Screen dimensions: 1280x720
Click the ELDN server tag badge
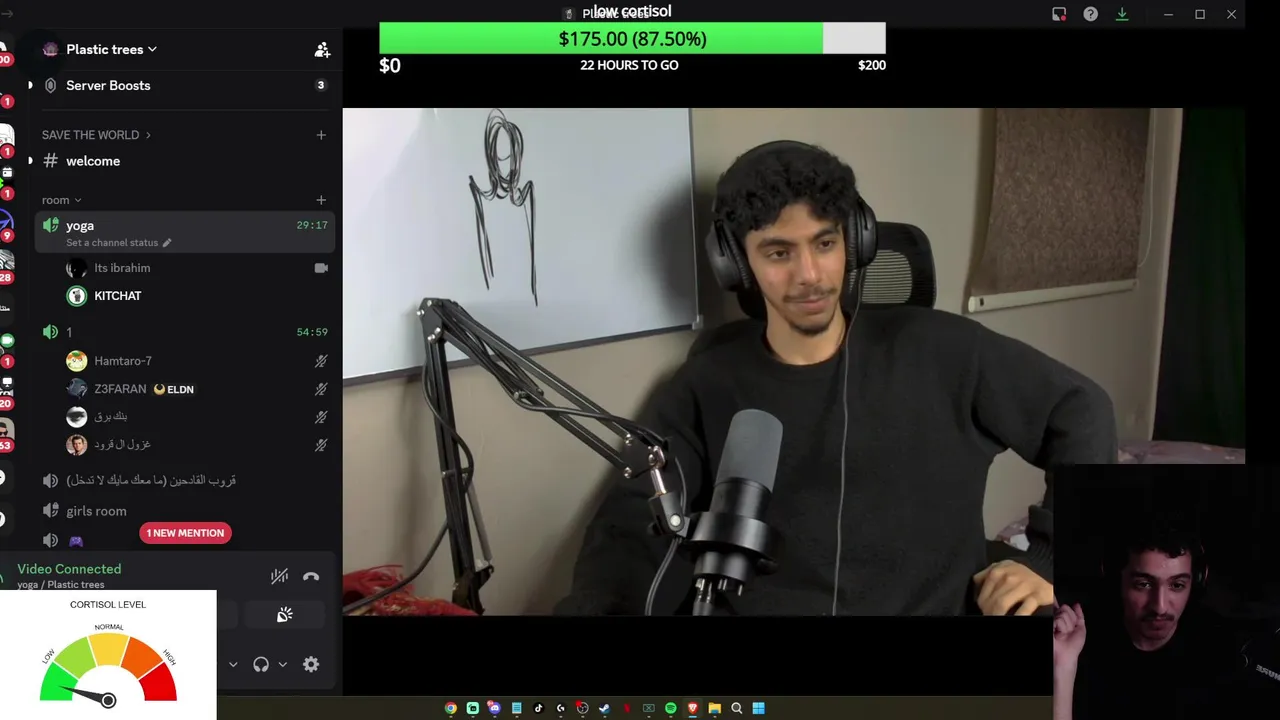tap(174, 389)
